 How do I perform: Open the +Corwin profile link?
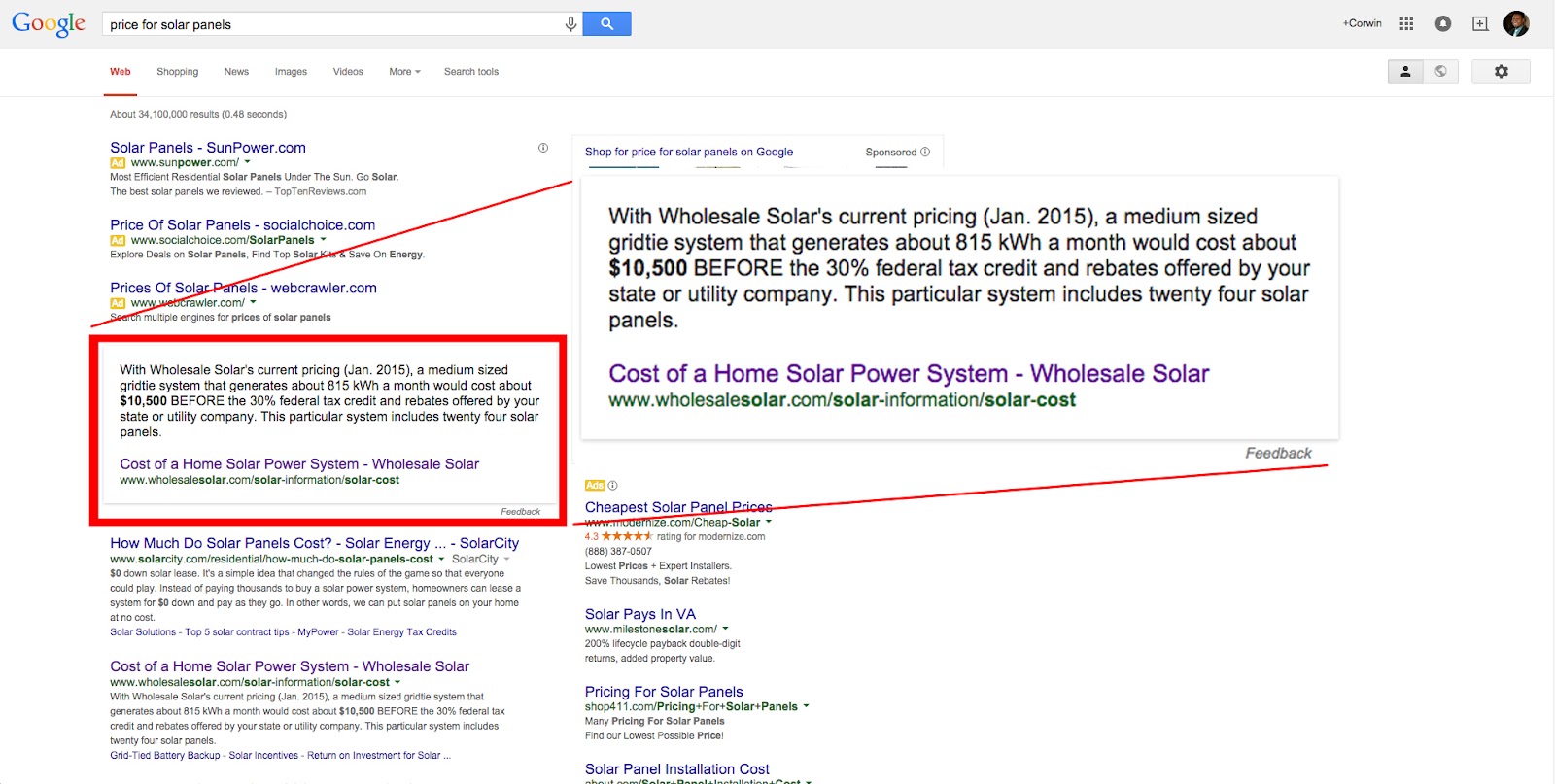tap(1363, 23)
